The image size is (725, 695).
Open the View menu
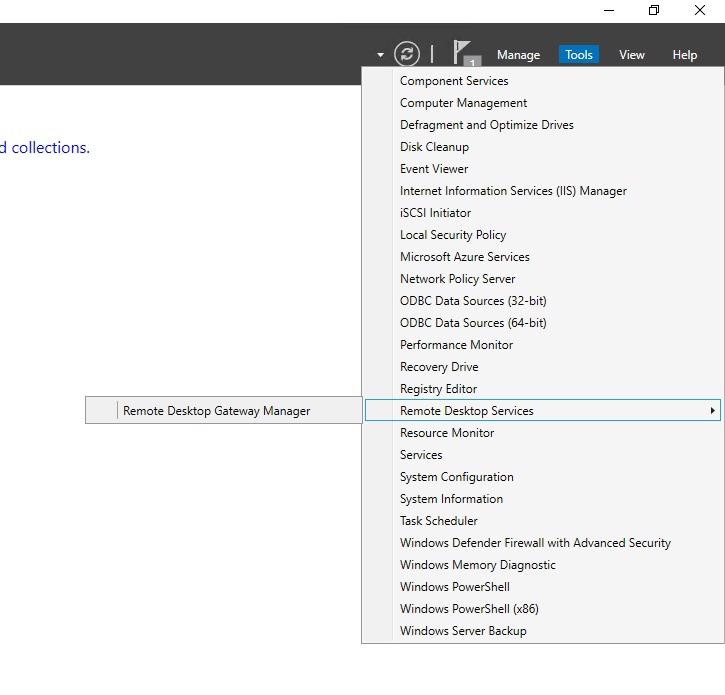pos(632,55)
